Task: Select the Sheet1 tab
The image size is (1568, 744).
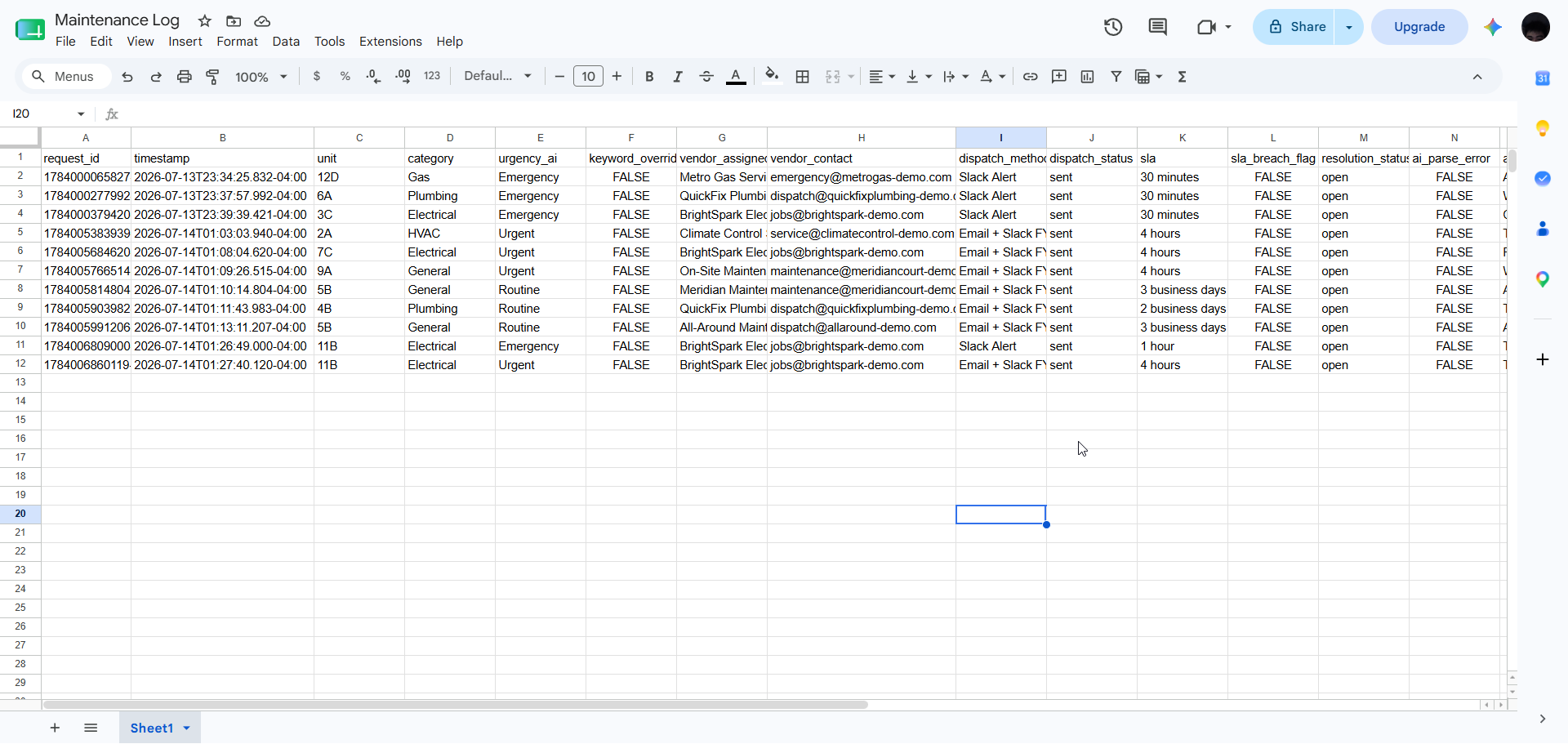Action: click(160, 728)
